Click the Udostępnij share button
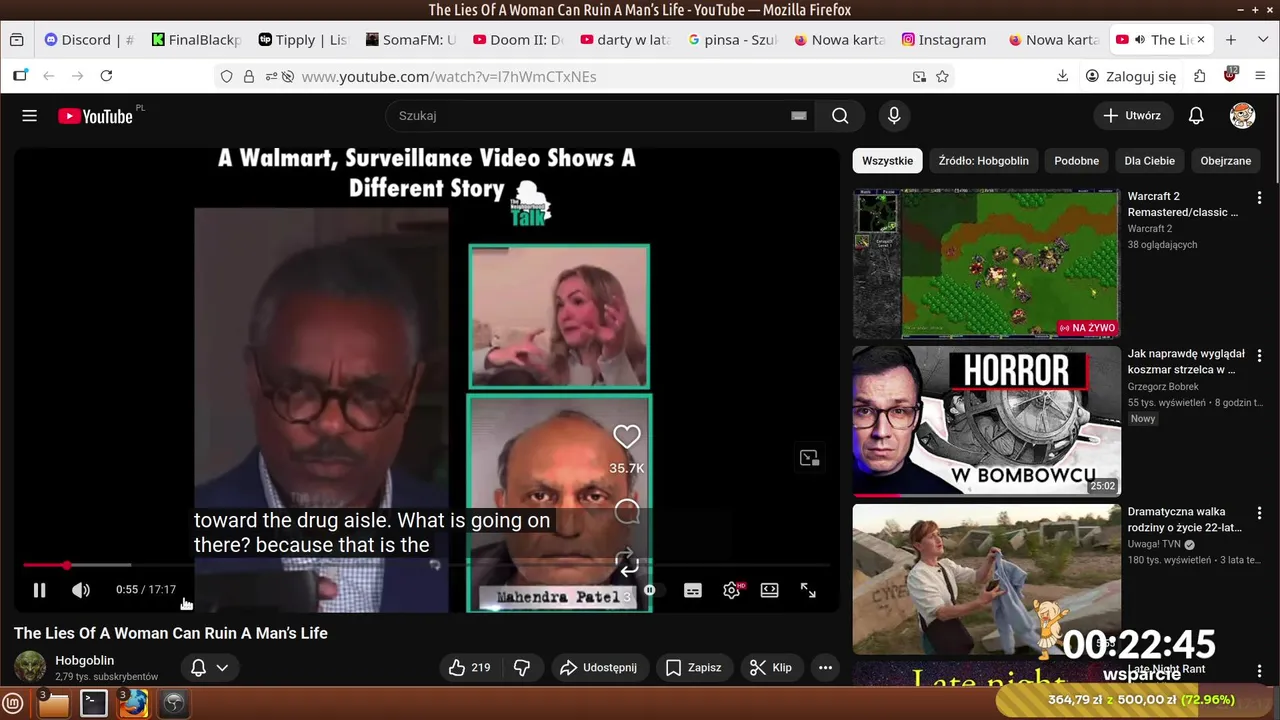 click(598, 668)
